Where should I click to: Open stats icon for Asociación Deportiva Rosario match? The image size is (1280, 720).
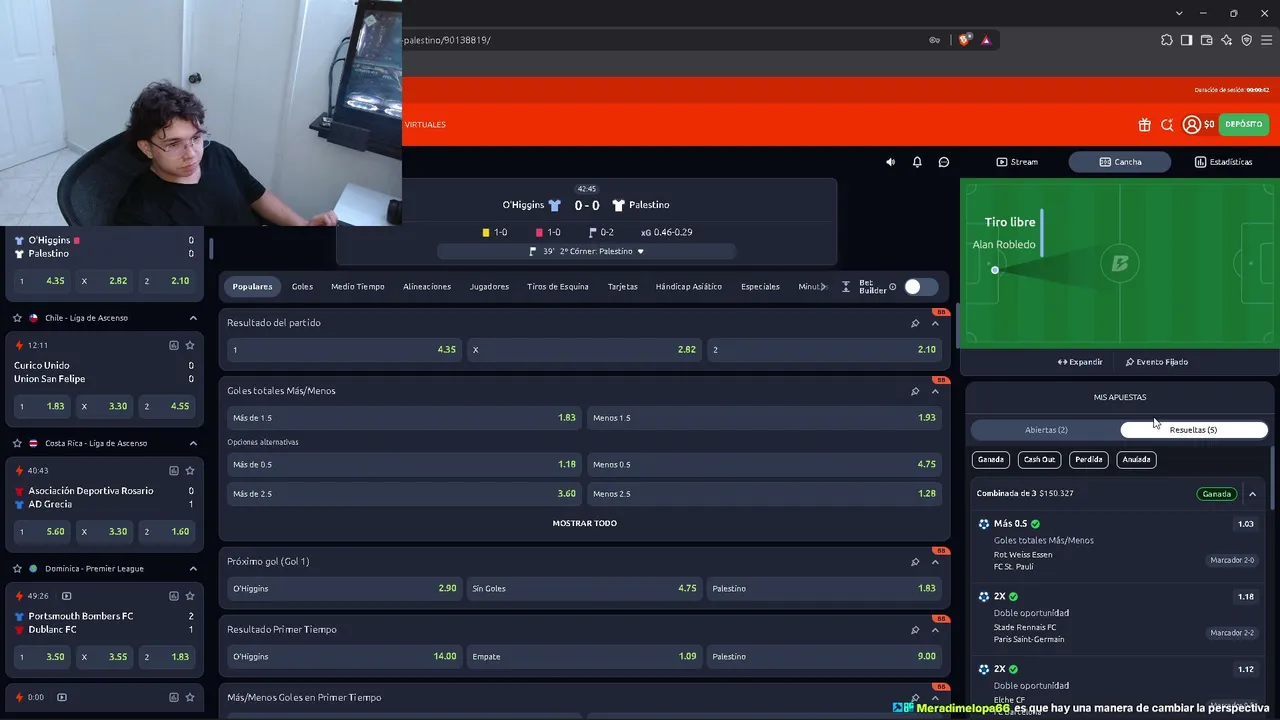pos(174,470)
